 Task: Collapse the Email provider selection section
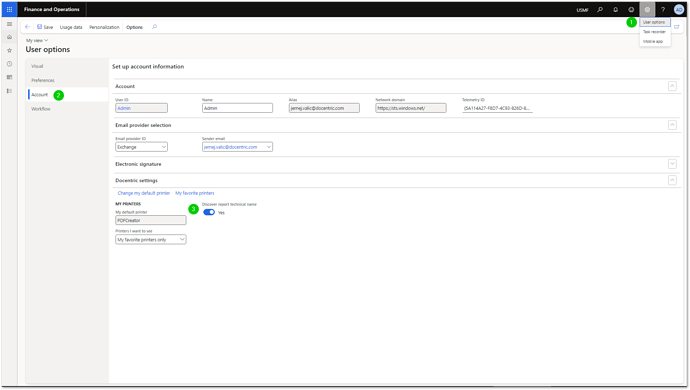pos(672,125)
